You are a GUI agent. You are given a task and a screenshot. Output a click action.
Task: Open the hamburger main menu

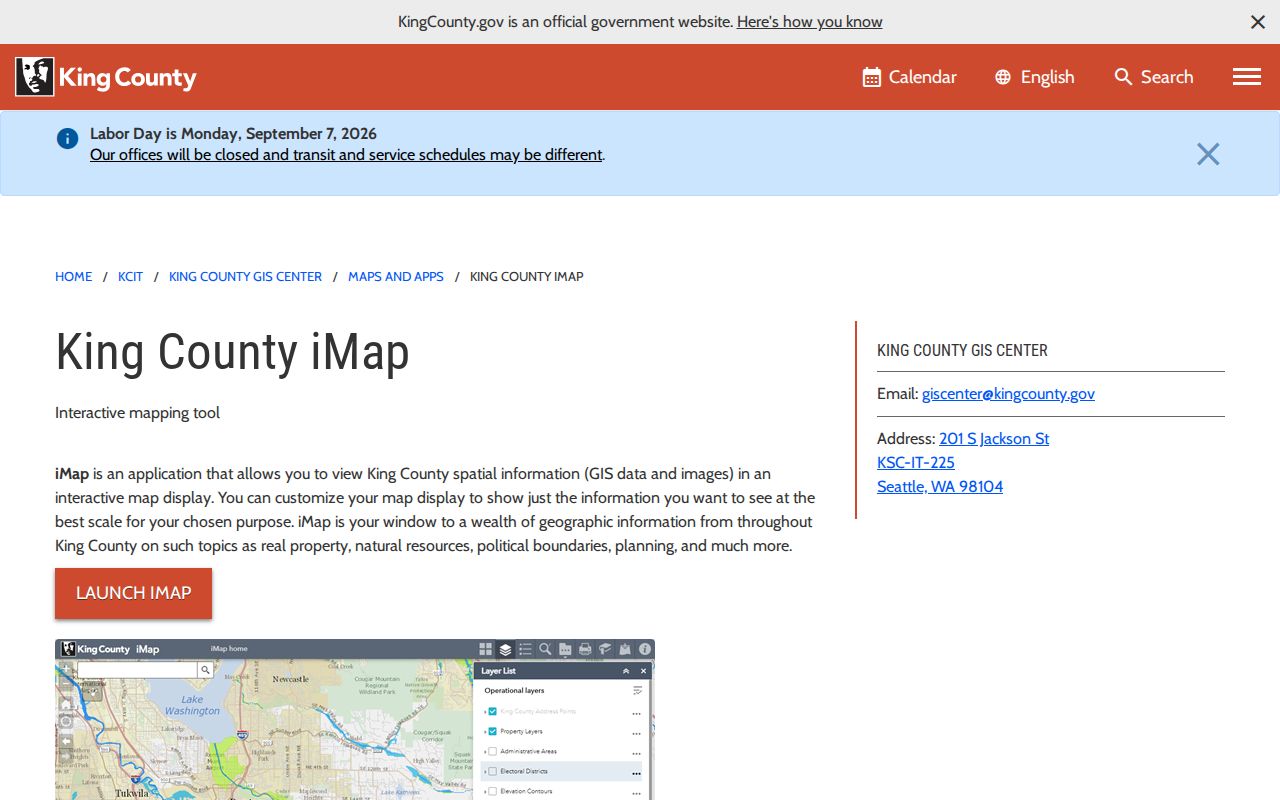[1246, 77]
